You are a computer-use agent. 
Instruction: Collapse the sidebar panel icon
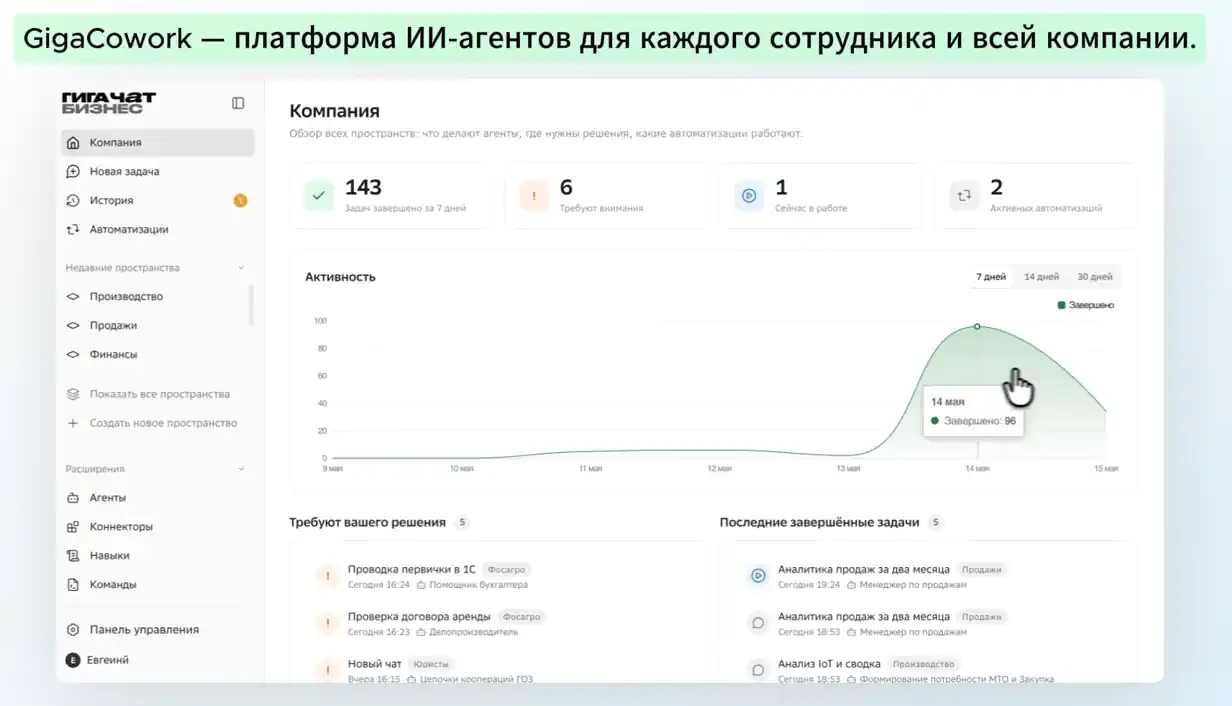point(238,103)
